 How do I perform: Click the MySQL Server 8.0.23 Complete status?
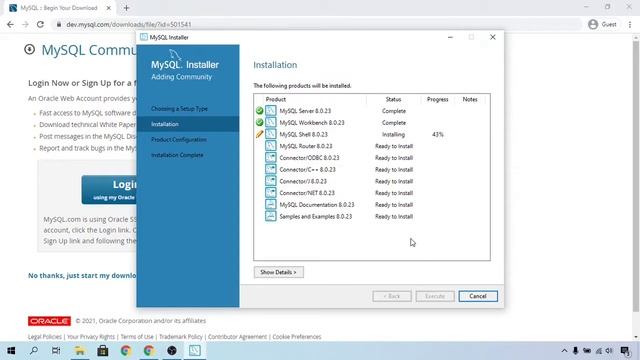(x=394, y=111)
